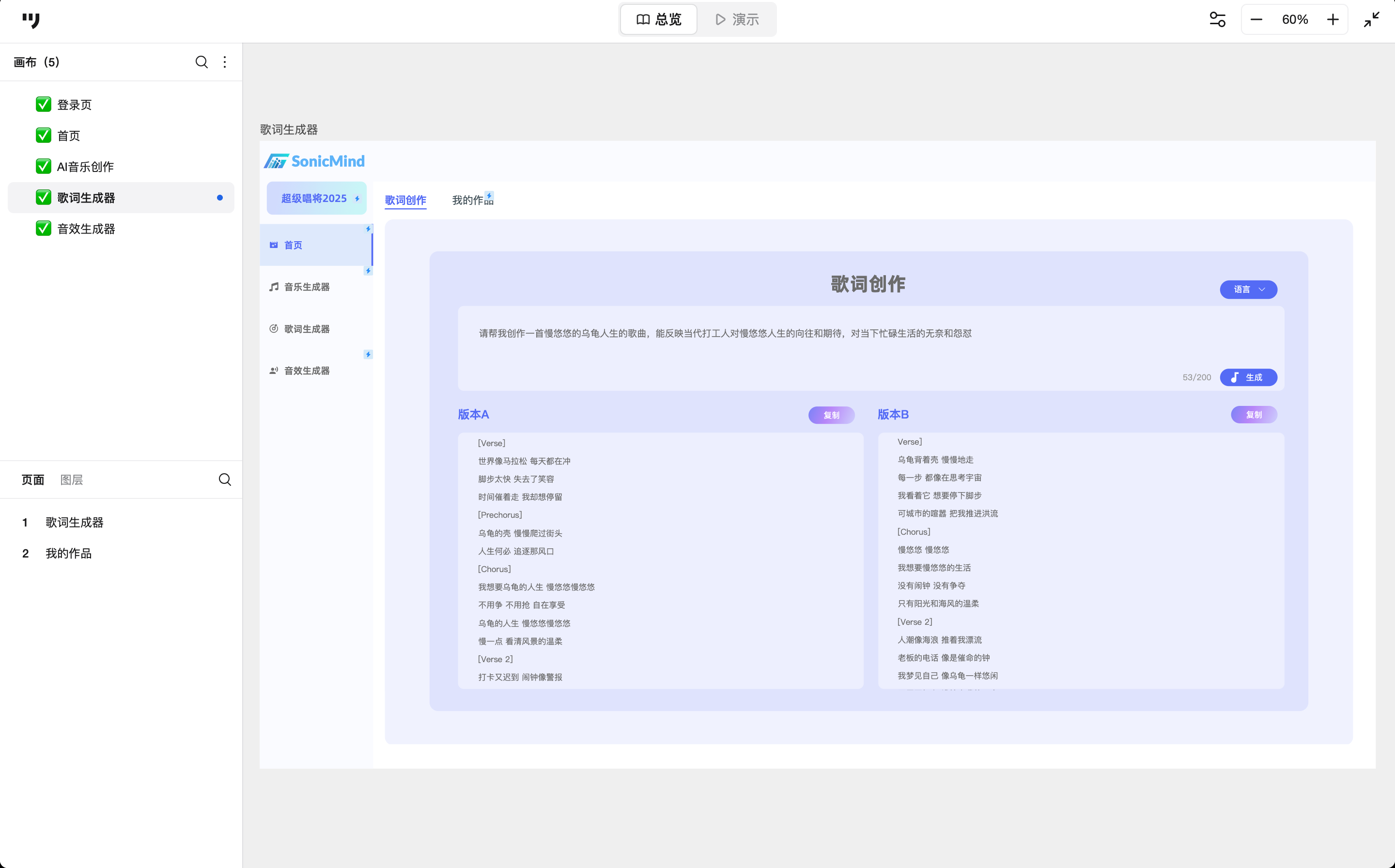
Task: Click 复制 button for 版本A
Action: point(831,415)
